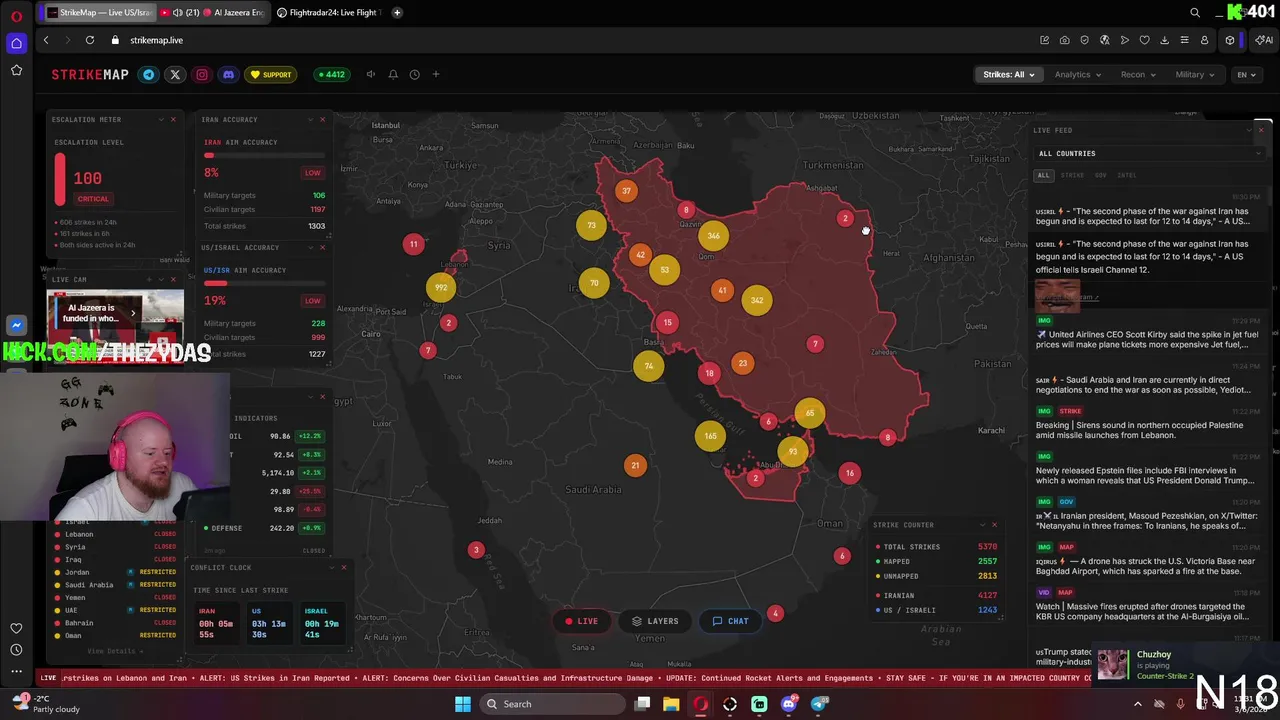Open browser downloads icon

point(1164,40)
